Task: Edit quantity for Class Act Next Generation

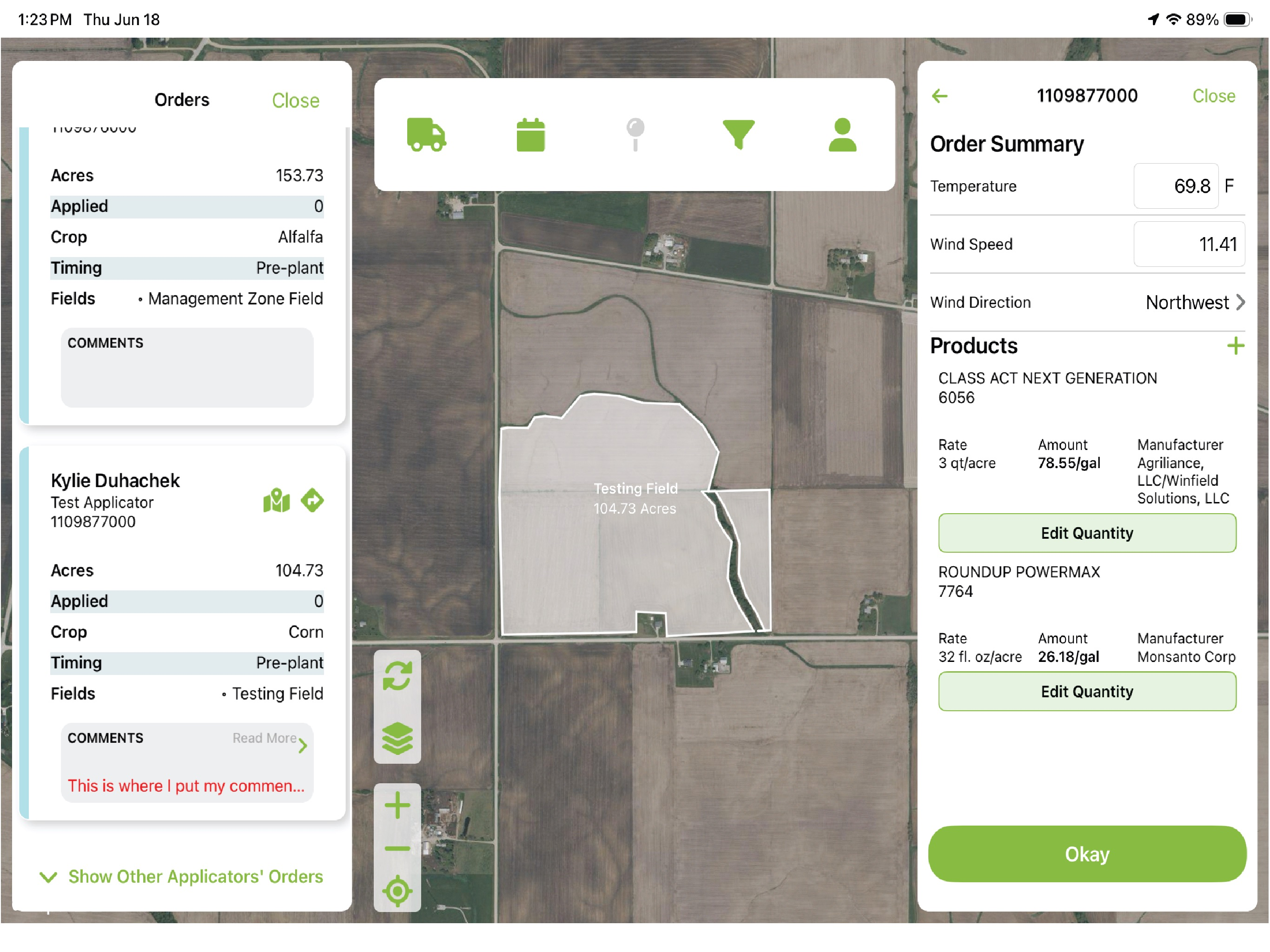Action: 1087,533
